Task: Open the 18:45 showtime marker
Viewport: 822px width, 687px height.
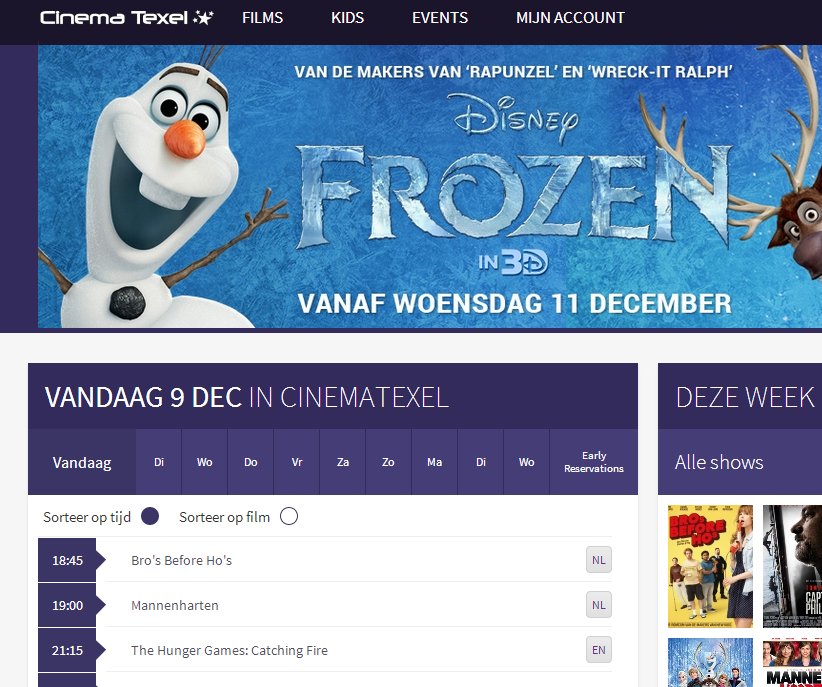Action: 68,560
